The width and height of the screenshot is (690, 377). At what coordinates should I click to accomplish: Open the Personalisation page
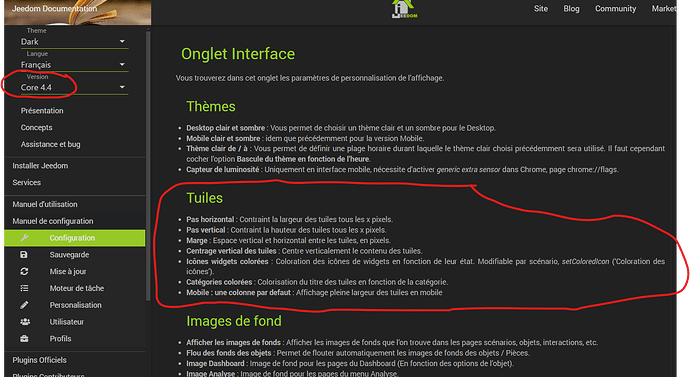(75, 305)
